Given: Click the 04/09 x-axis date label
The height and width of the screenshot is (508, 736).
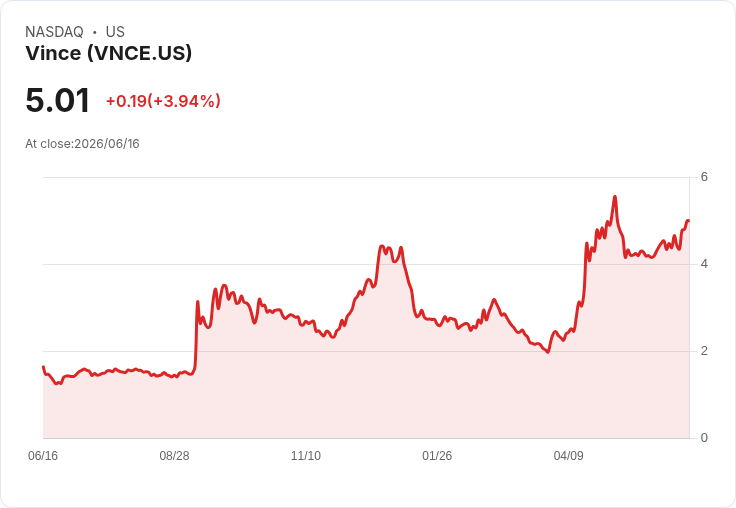Looking at the screenshot, I should tap(568, 455).
